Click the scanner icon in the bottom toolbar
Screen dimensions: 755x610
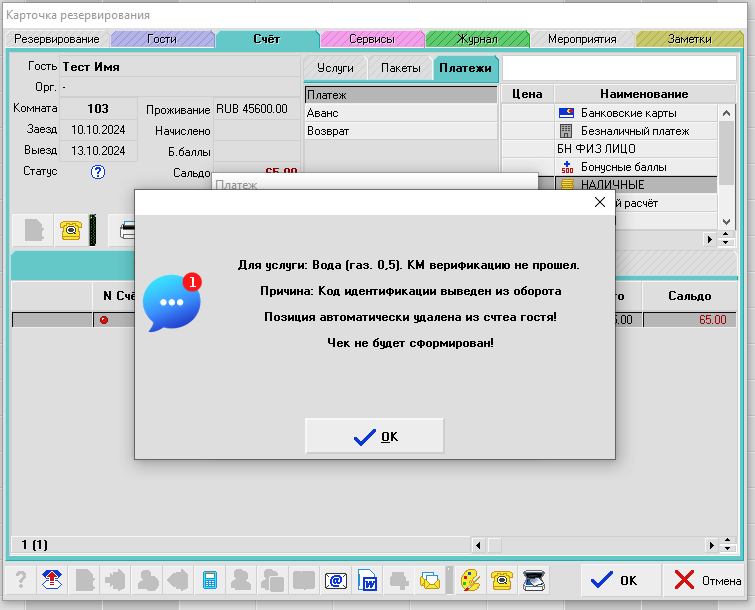pyautogui.click(x=534, y=580)
